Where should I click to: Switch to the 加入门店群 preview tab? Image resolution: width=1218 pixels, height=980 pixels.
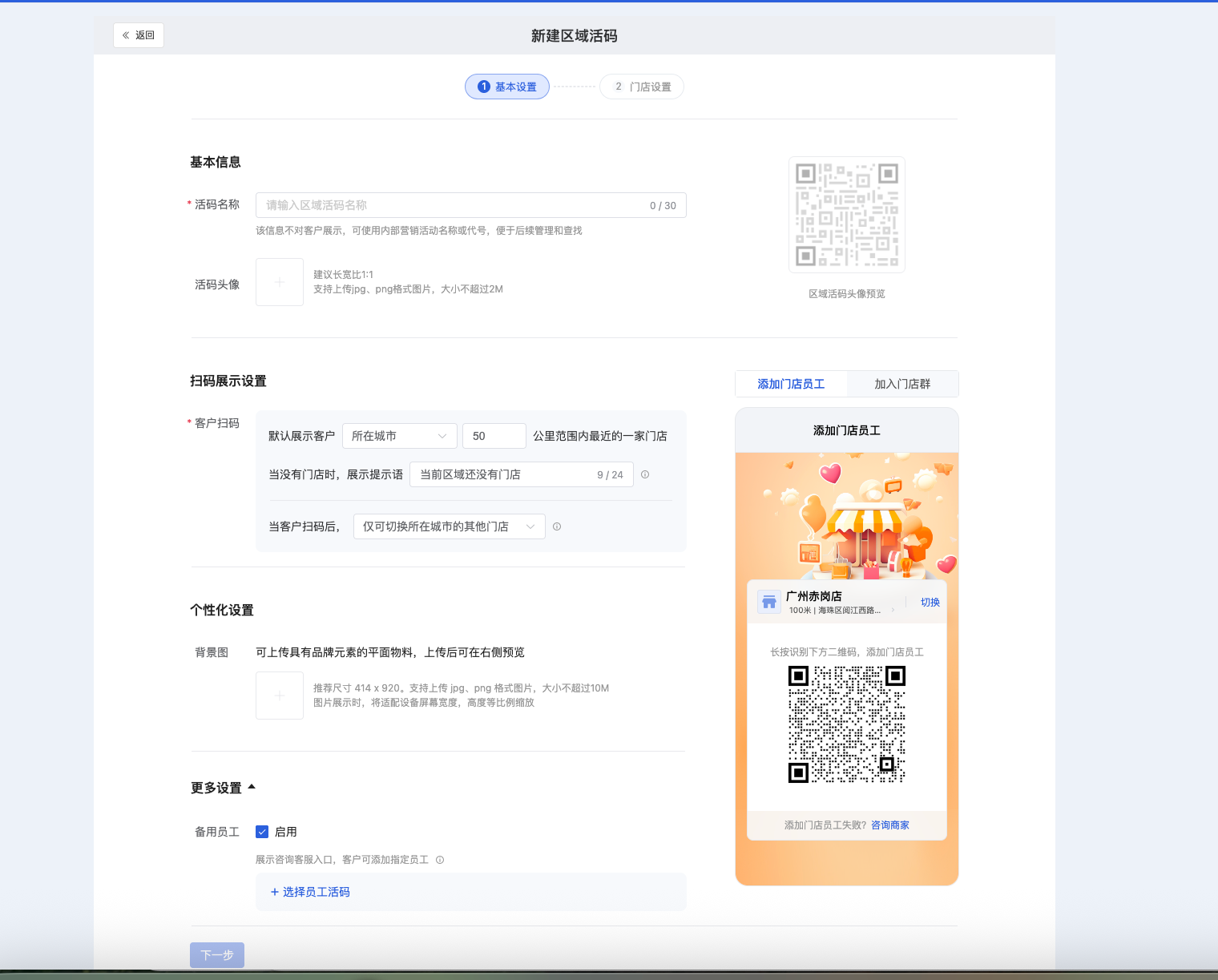coord(902,384)
